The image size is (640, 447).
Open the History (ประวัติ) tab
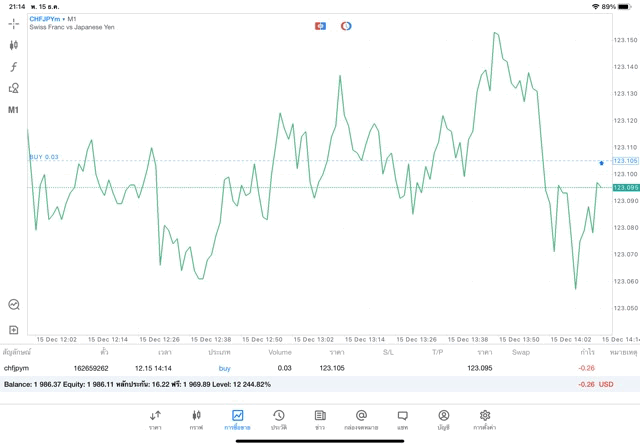[279, 420]
